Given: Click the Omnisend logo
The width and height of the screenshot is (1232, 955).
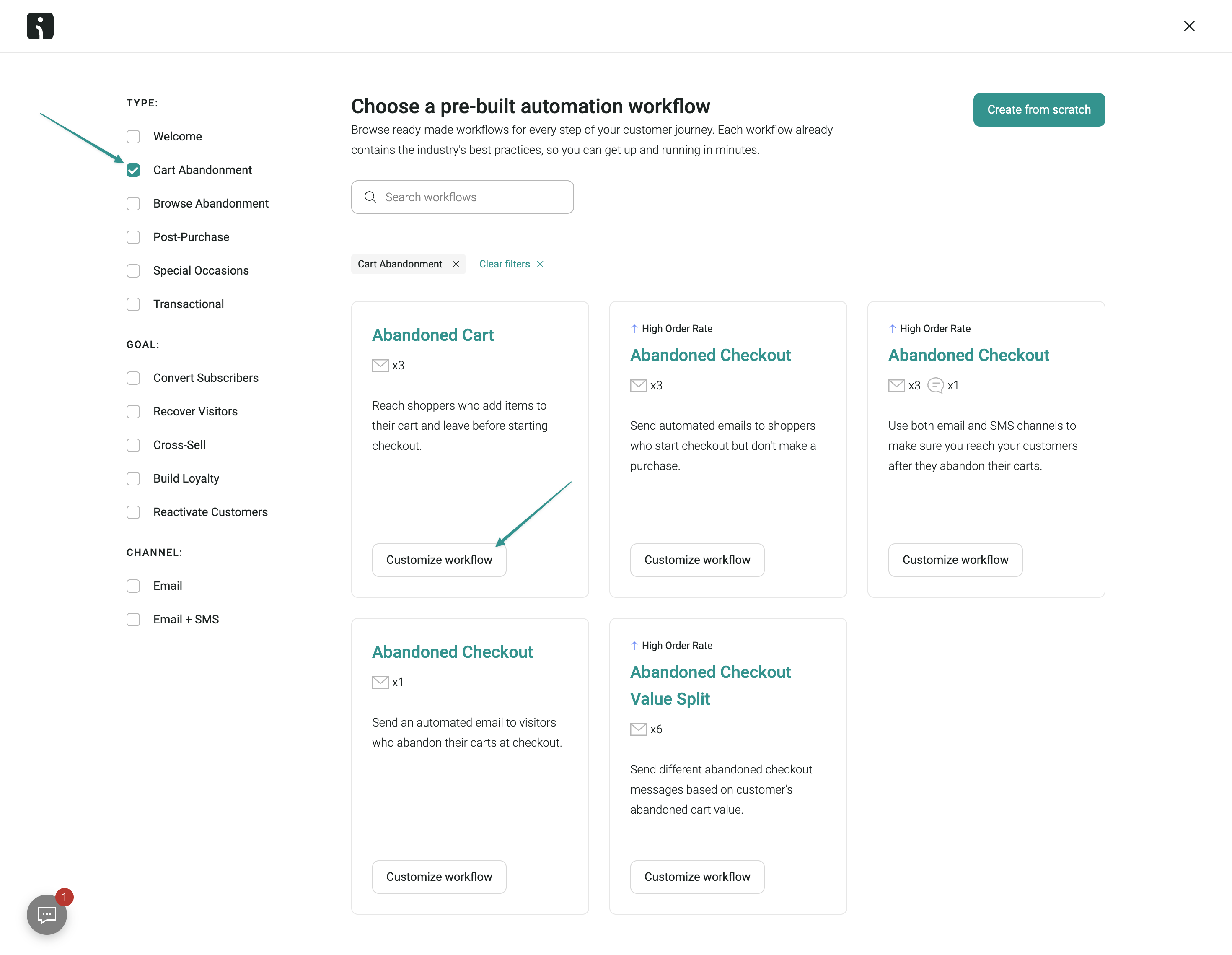Looking at the screenshot, I should [39, 26].
